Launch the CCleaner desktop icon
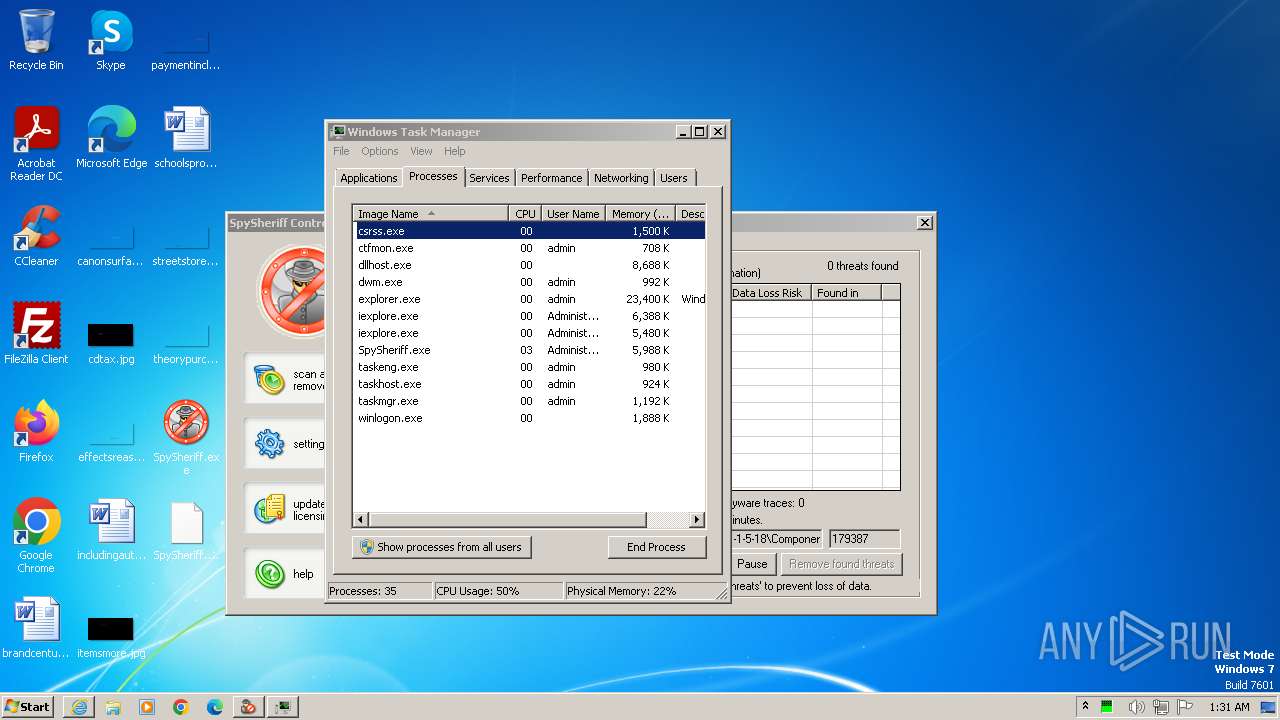1280x720 pixels. point(36,235)
